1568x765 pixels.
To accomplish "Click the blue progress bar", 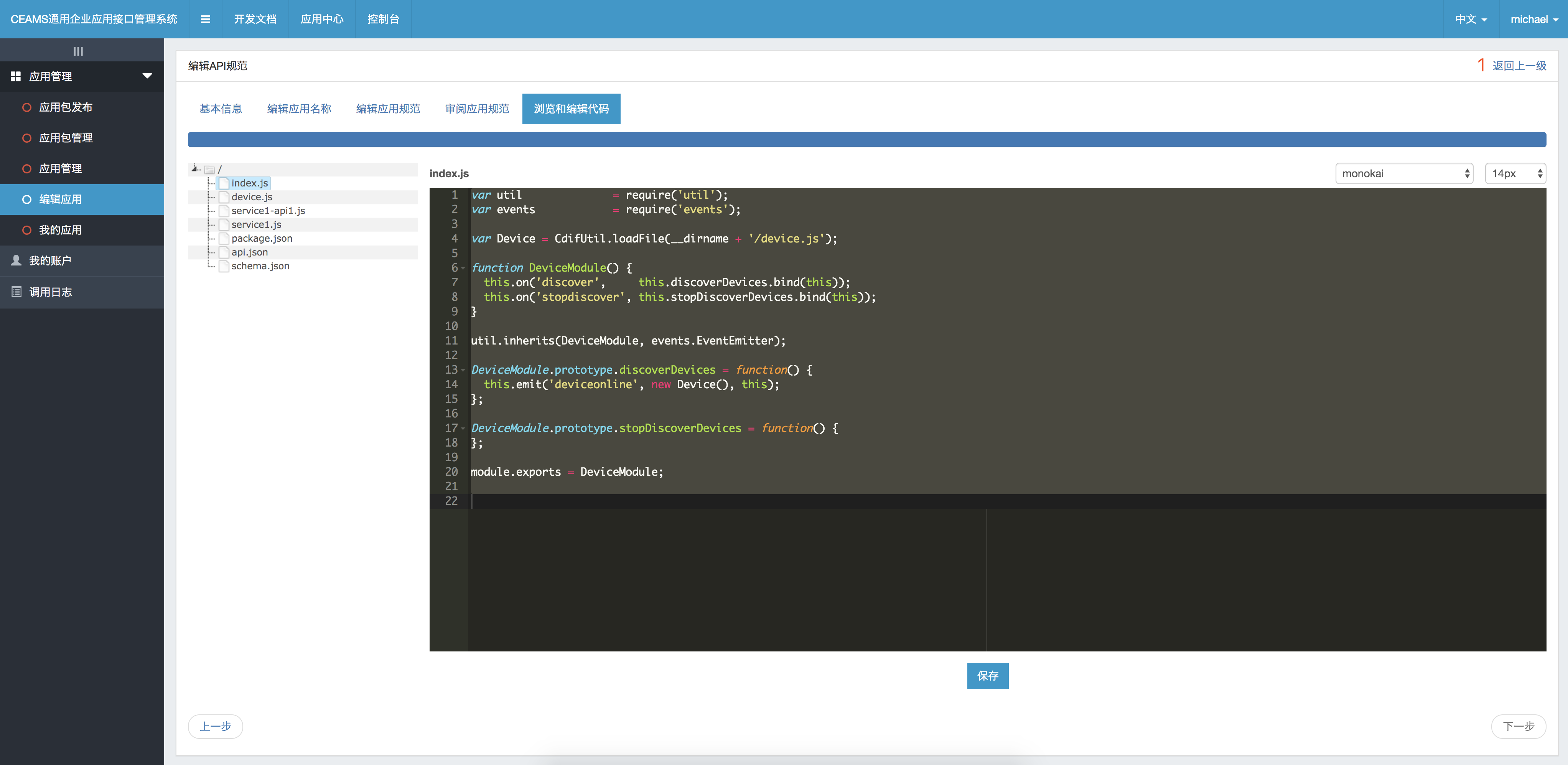I will click(x=867, y=140).
